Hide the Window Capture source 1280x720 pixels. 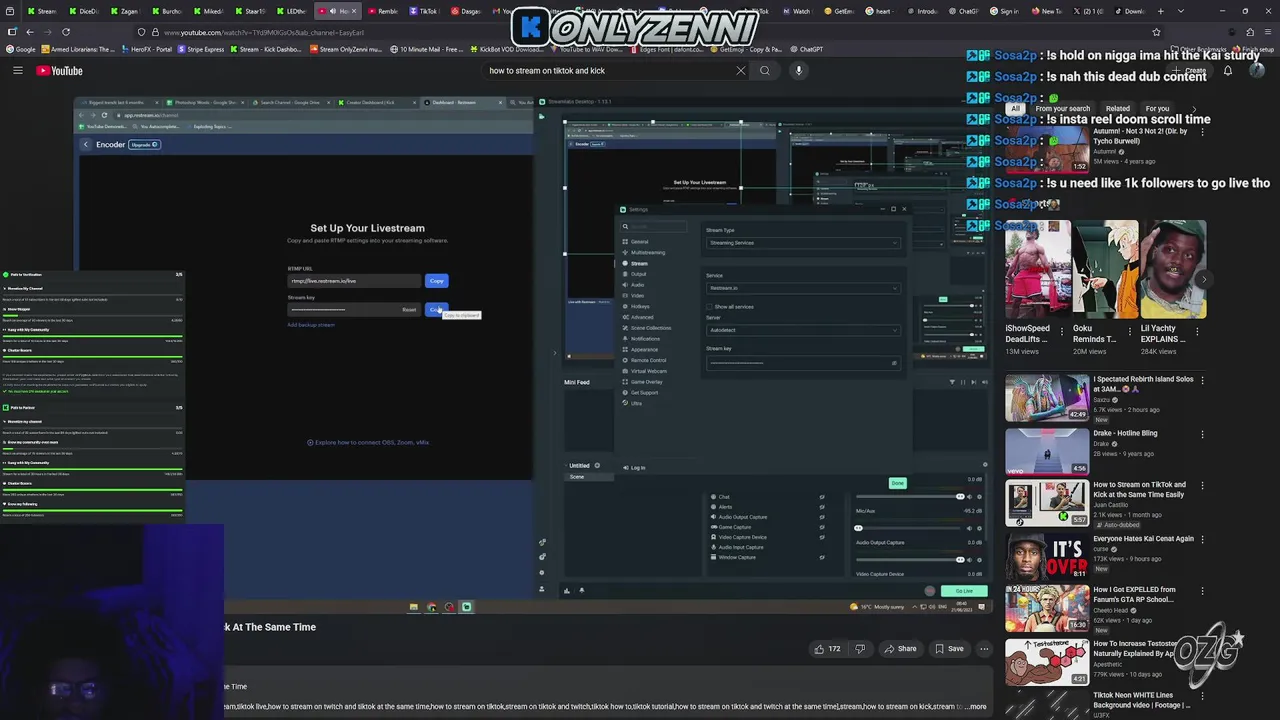pyautogui.click(x=822, y=557)
